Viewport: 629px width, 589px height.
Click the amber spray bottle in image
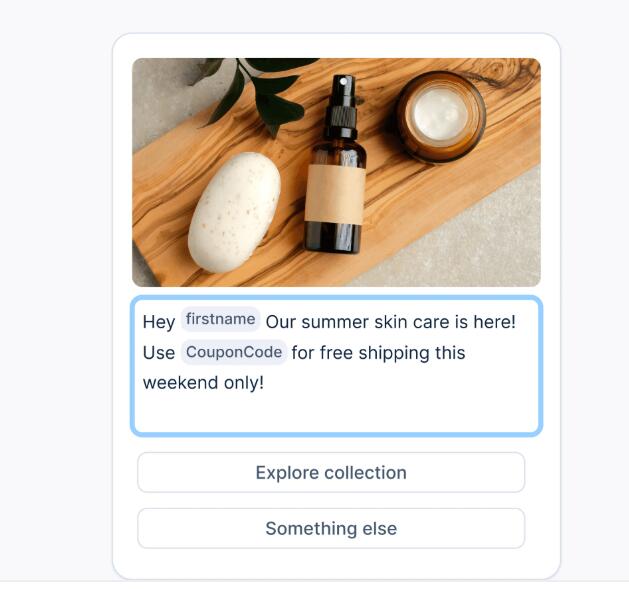(337, 165)
